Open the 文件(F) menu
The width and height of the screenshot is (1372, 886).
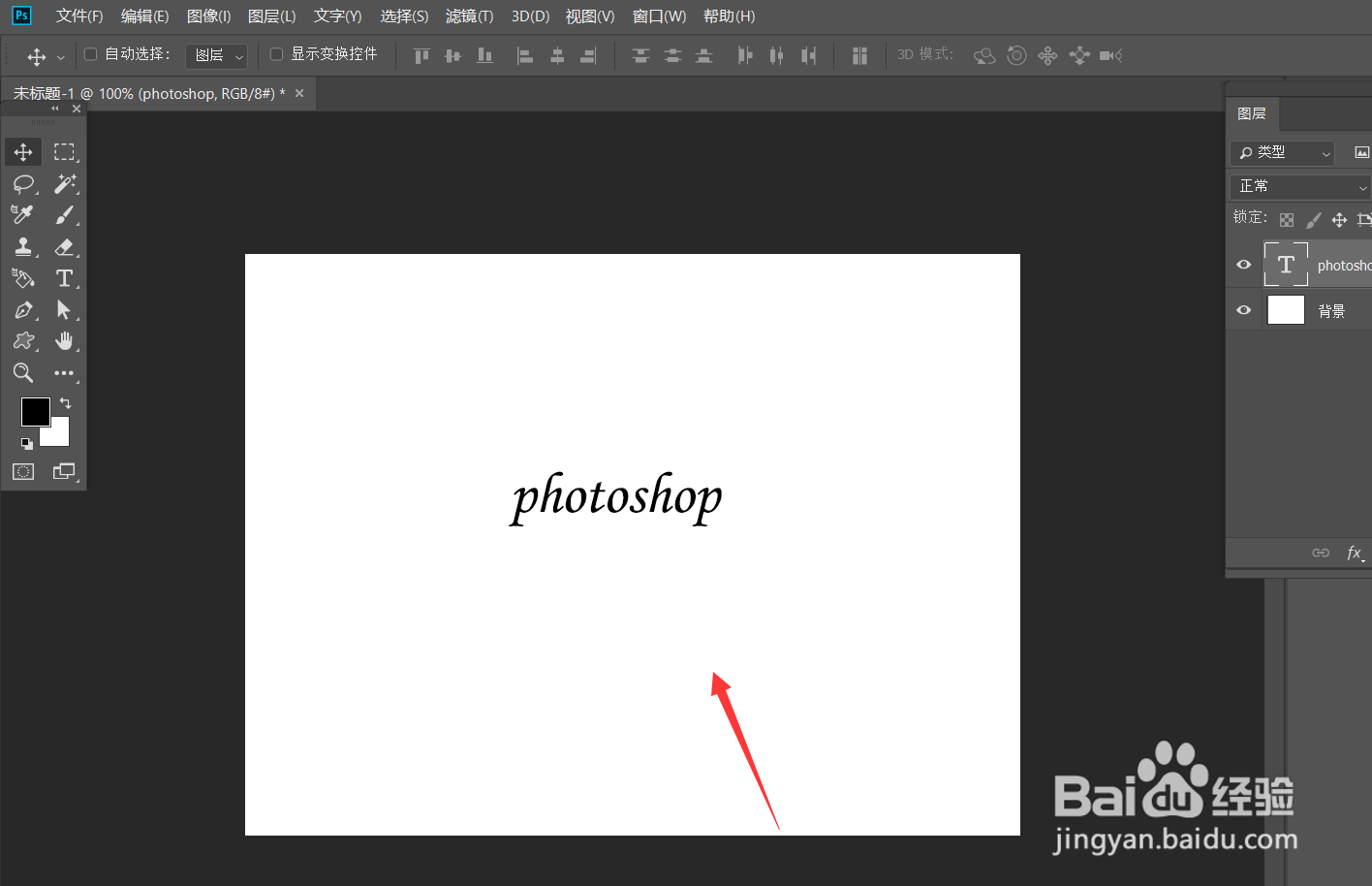[x=79, y=16]
